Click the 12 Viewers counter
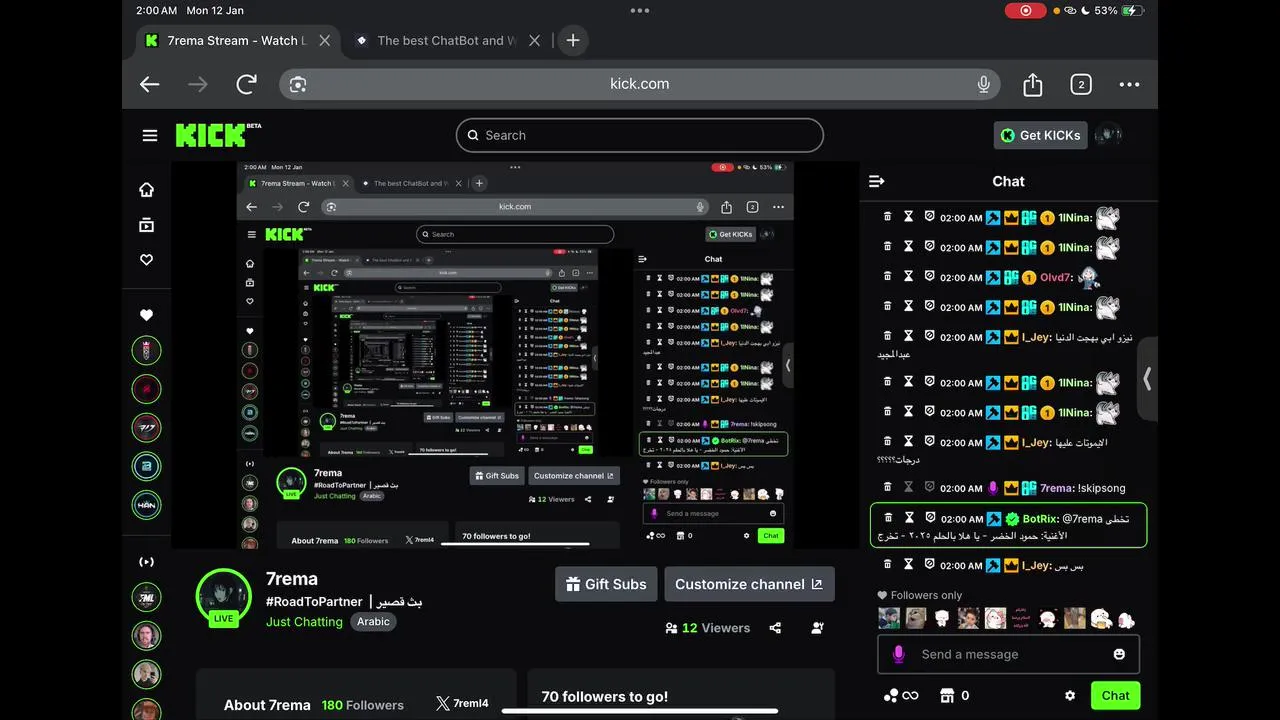 tap(707, 628)
